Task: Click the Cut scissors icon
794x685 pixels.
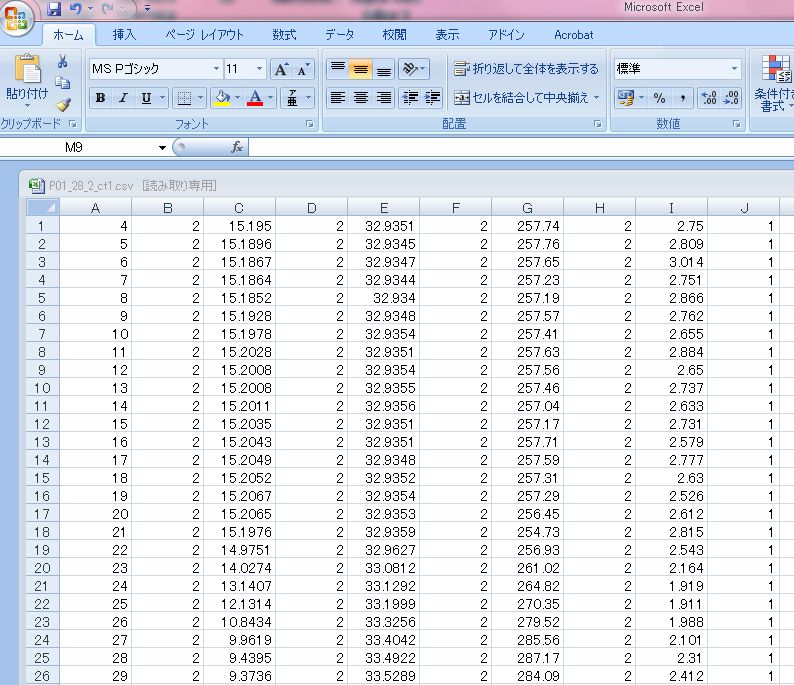Action: pyautogui.click(x=62, y=62)
